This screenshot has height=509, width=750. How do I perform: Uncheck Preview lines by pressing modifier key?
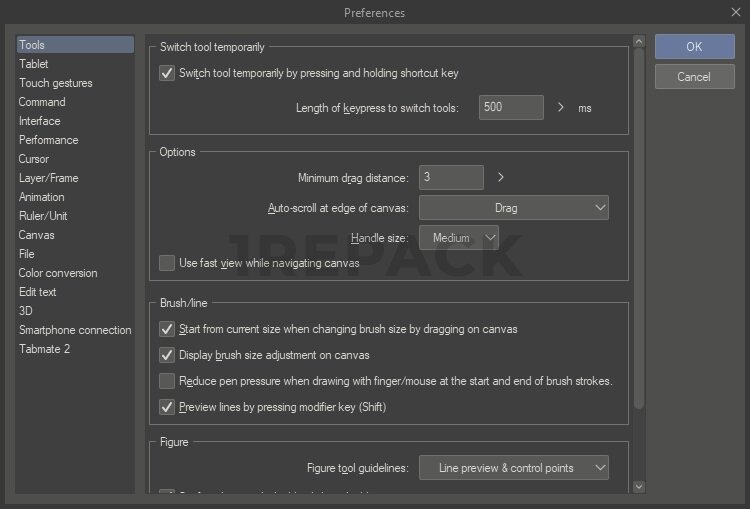pyautogui.click(x=167, y=407)
